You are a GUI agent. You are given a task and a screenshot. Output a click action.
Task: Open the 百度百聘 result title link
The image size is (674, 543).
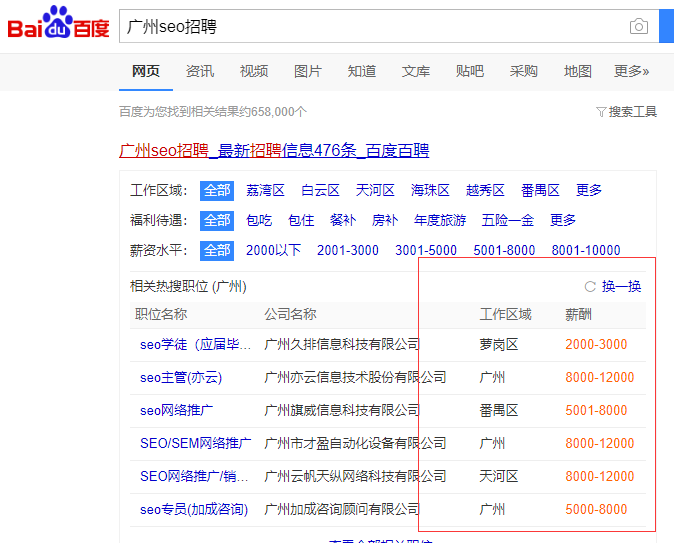click(274, 151)
